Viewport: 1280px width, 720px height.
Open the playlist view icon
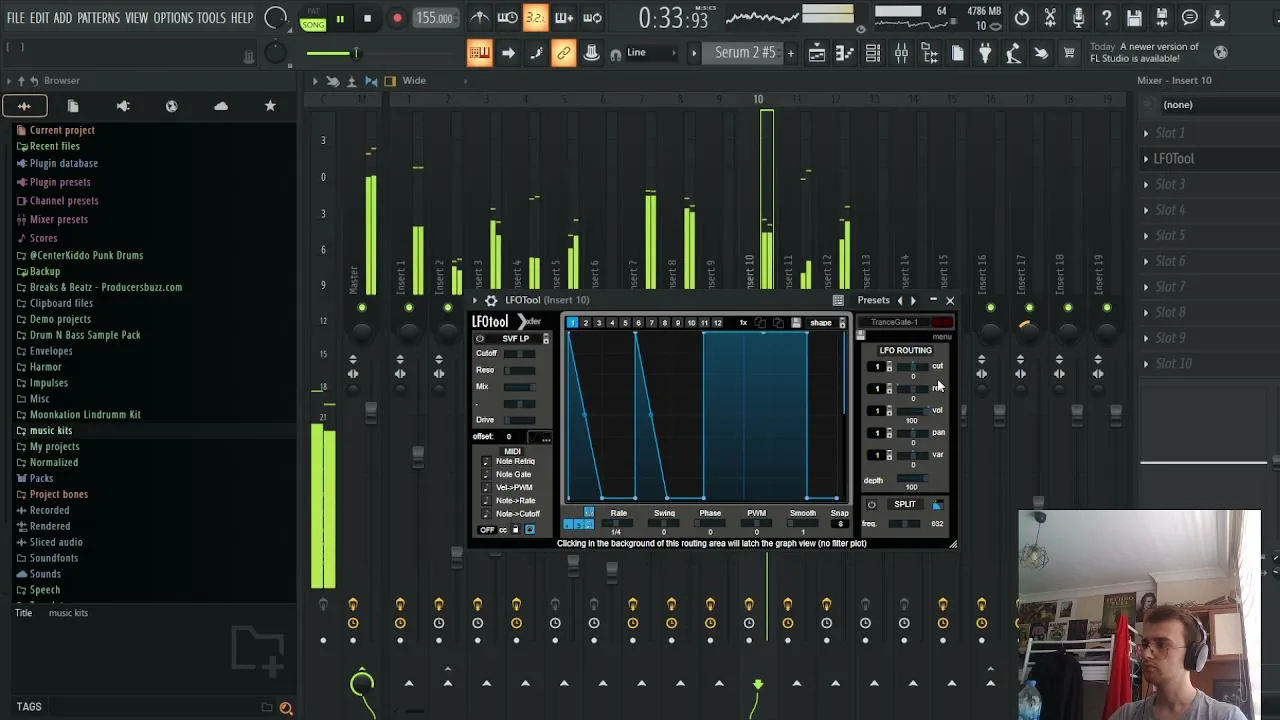click(x=817, y=53)
